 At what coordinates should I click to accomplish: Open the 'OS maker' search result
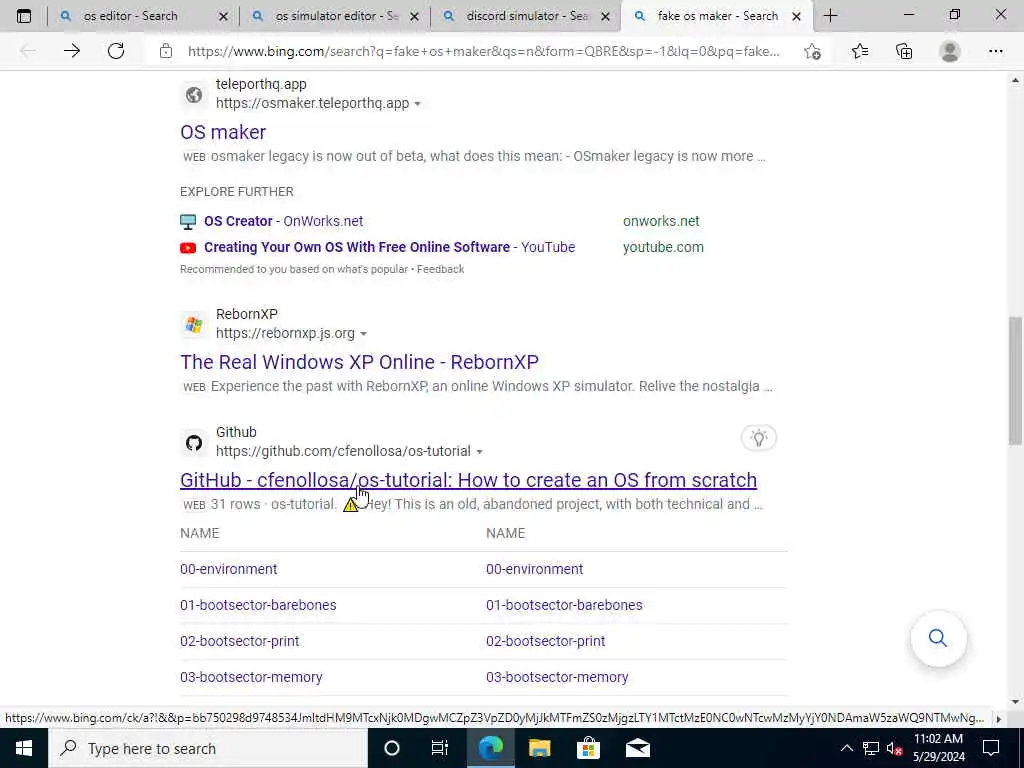pos(223,132)
